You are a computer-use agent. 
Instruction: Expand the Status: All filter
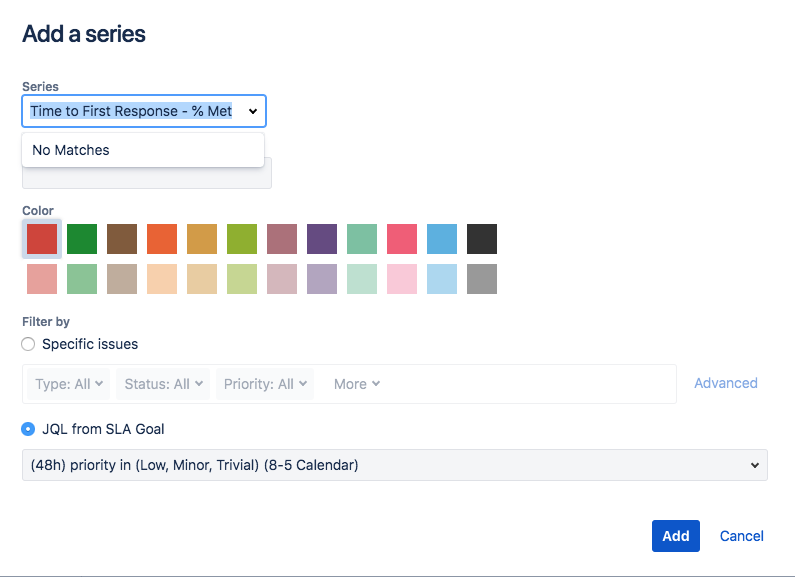click(x=160, y=384)
